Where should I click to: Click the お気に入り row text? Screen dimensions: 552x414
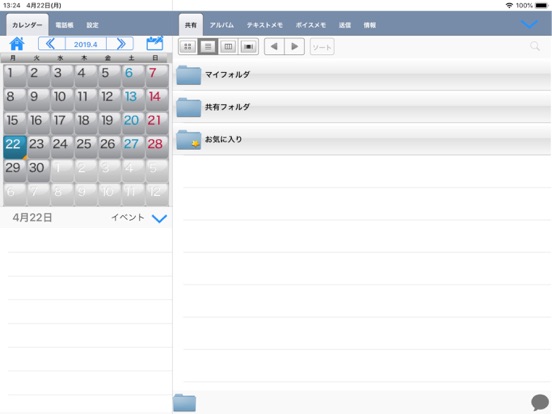tap(224, 139)
